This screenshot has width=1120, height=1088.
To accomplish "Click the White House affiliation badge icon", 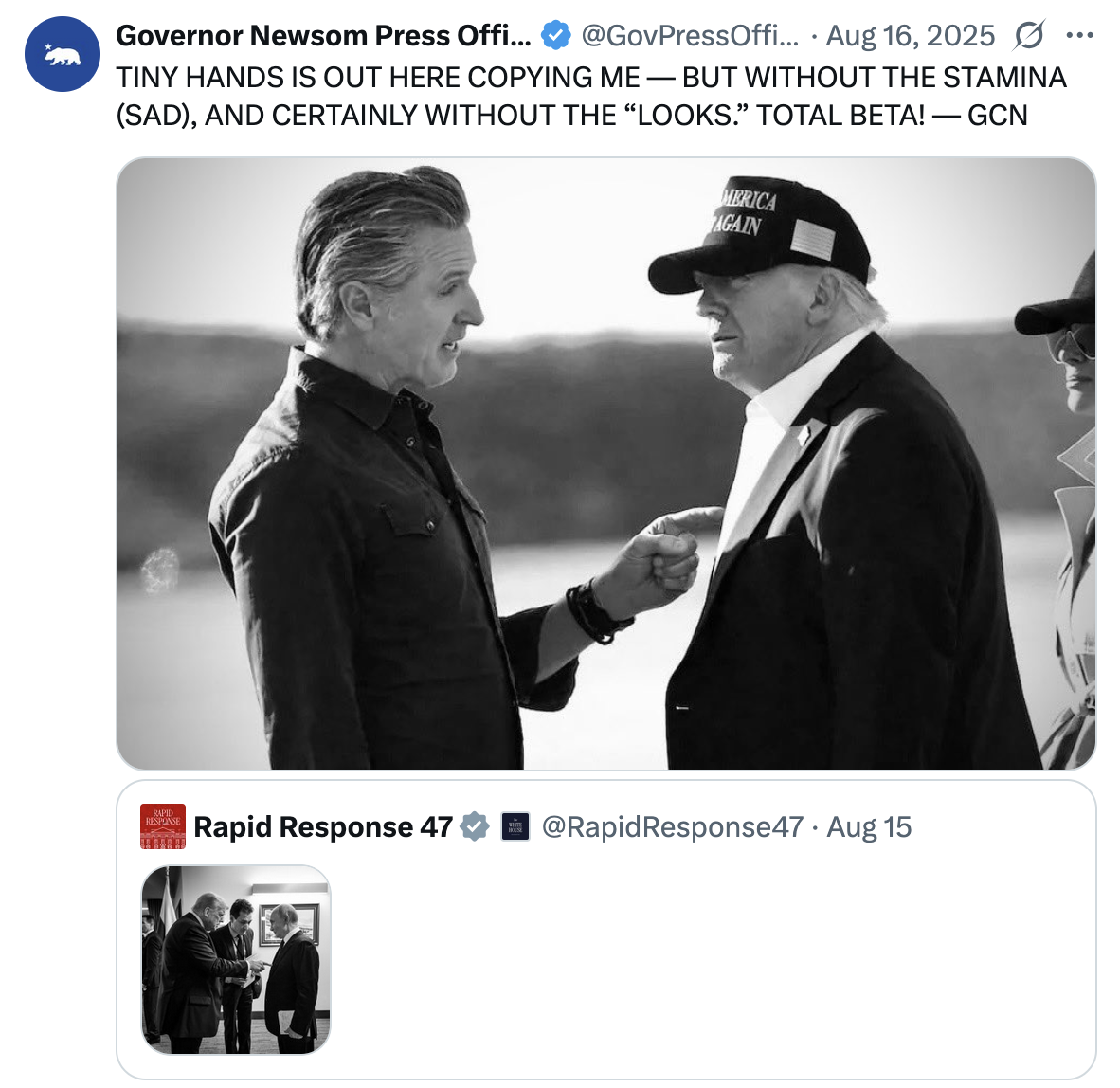I will pyautogui.click(x=515, y=826).
